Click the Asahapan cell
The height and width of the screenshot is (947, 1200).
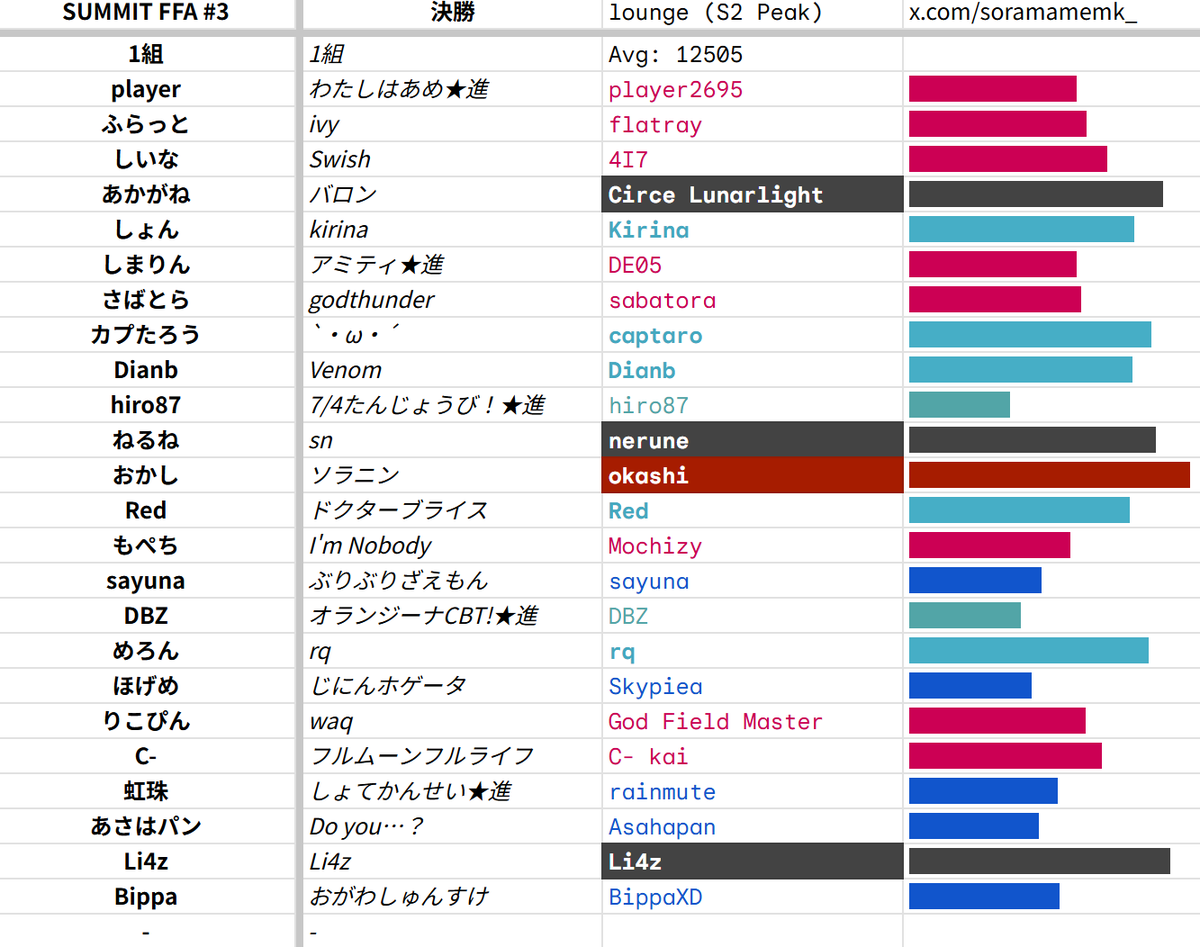pos(752,826)
